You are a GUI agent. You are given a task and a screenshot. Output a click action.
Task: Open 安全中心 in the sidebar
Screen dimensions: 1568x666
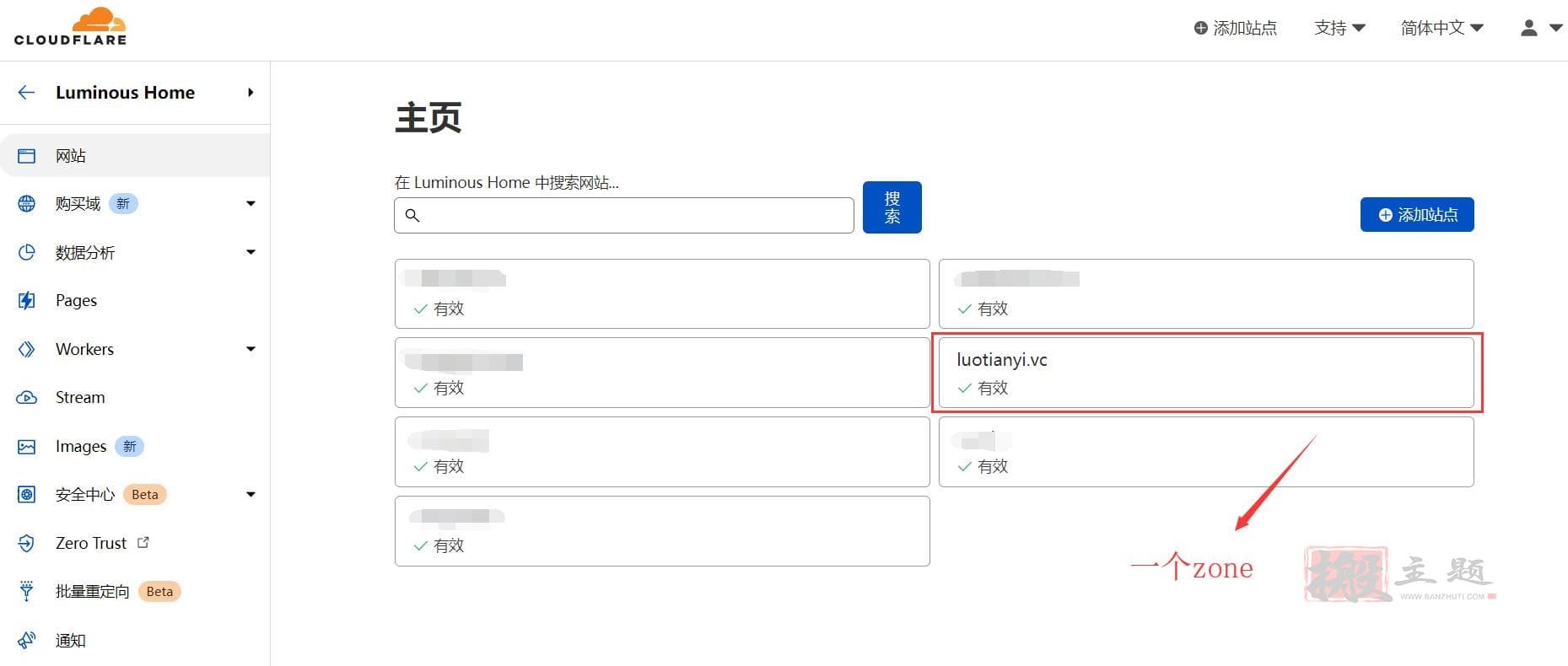pos(85,495)
